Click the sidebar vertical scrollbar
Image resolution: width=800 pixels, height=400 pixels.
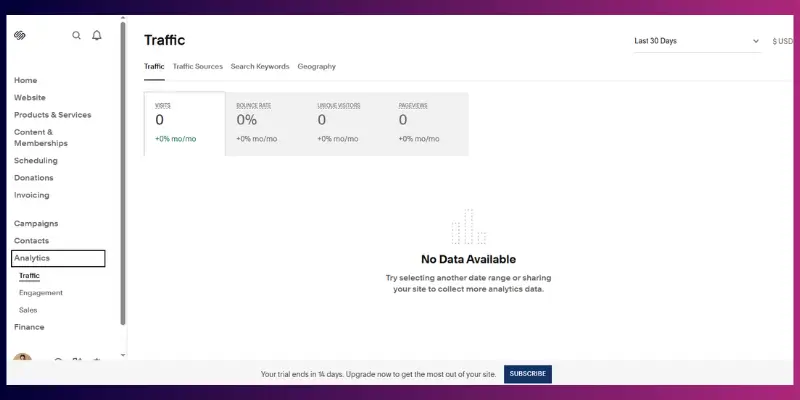pyautogui.click(x=122, y=173)
